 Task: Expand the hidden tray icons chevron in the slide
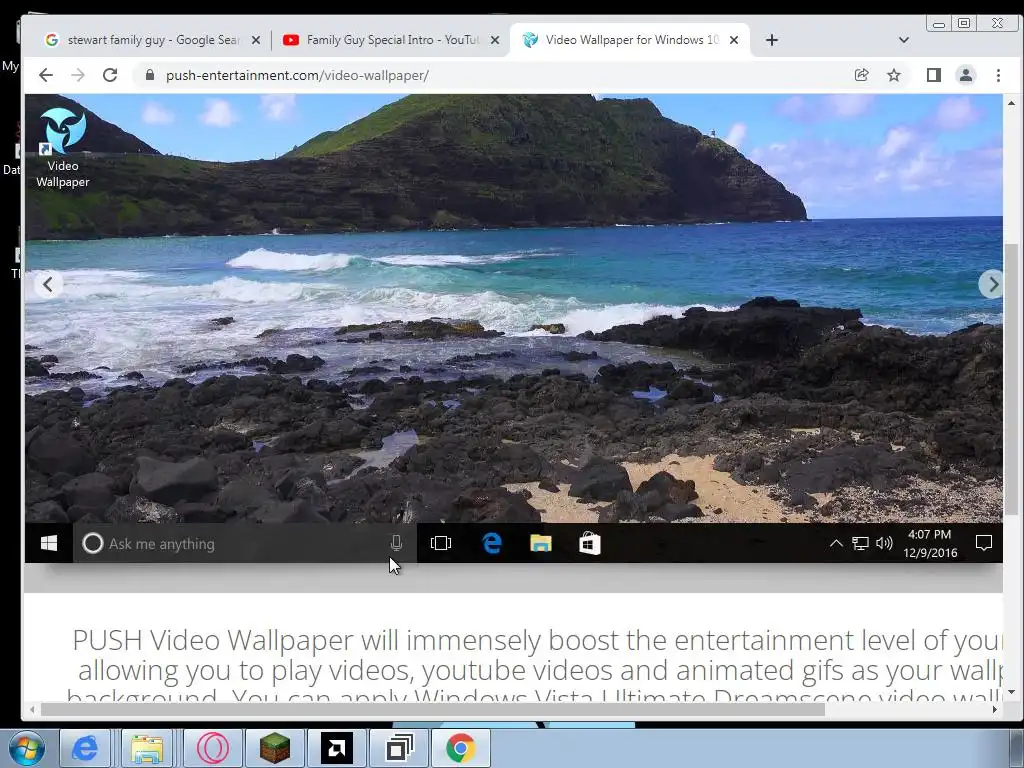click(836, 543)
